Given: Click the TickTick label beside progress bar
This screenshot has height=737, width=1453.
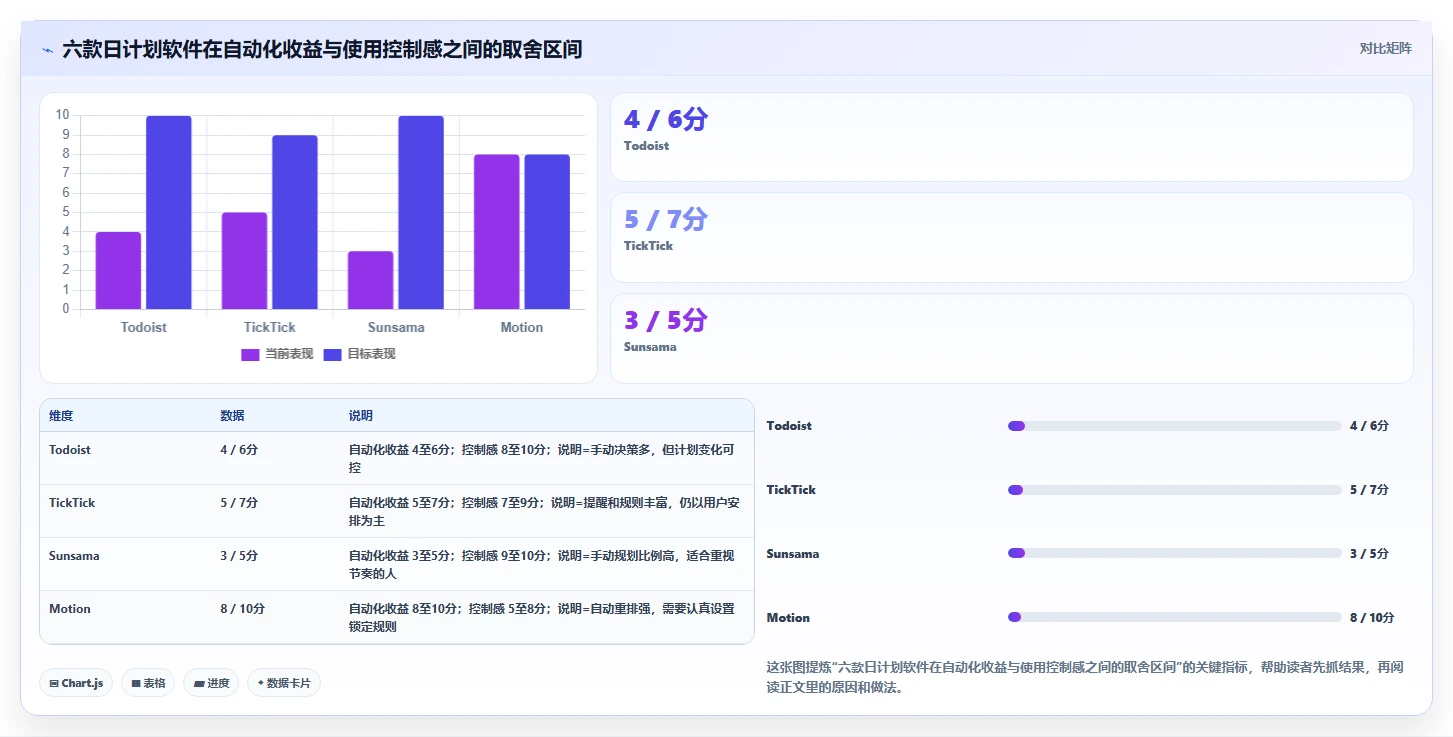Looking at the screenshot, I should pos(791,490).
